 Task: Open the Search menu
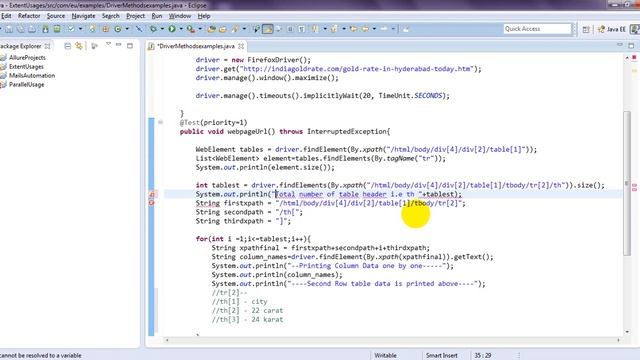pyautogui.click(x=111, y=16)
